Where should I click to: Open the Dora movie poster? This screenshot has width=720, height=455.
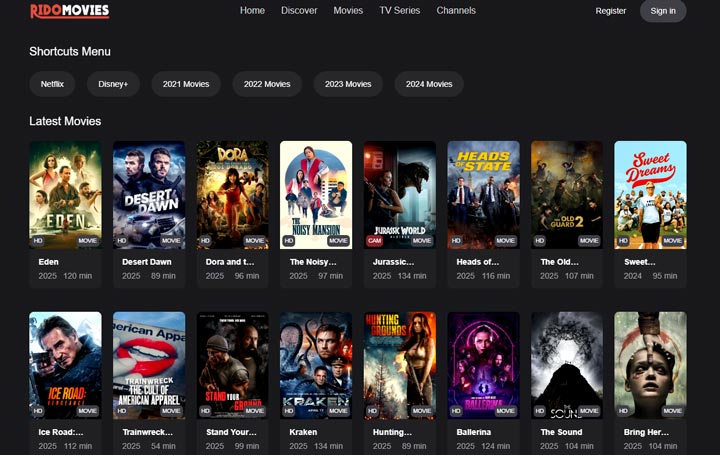tap(233, 195)
